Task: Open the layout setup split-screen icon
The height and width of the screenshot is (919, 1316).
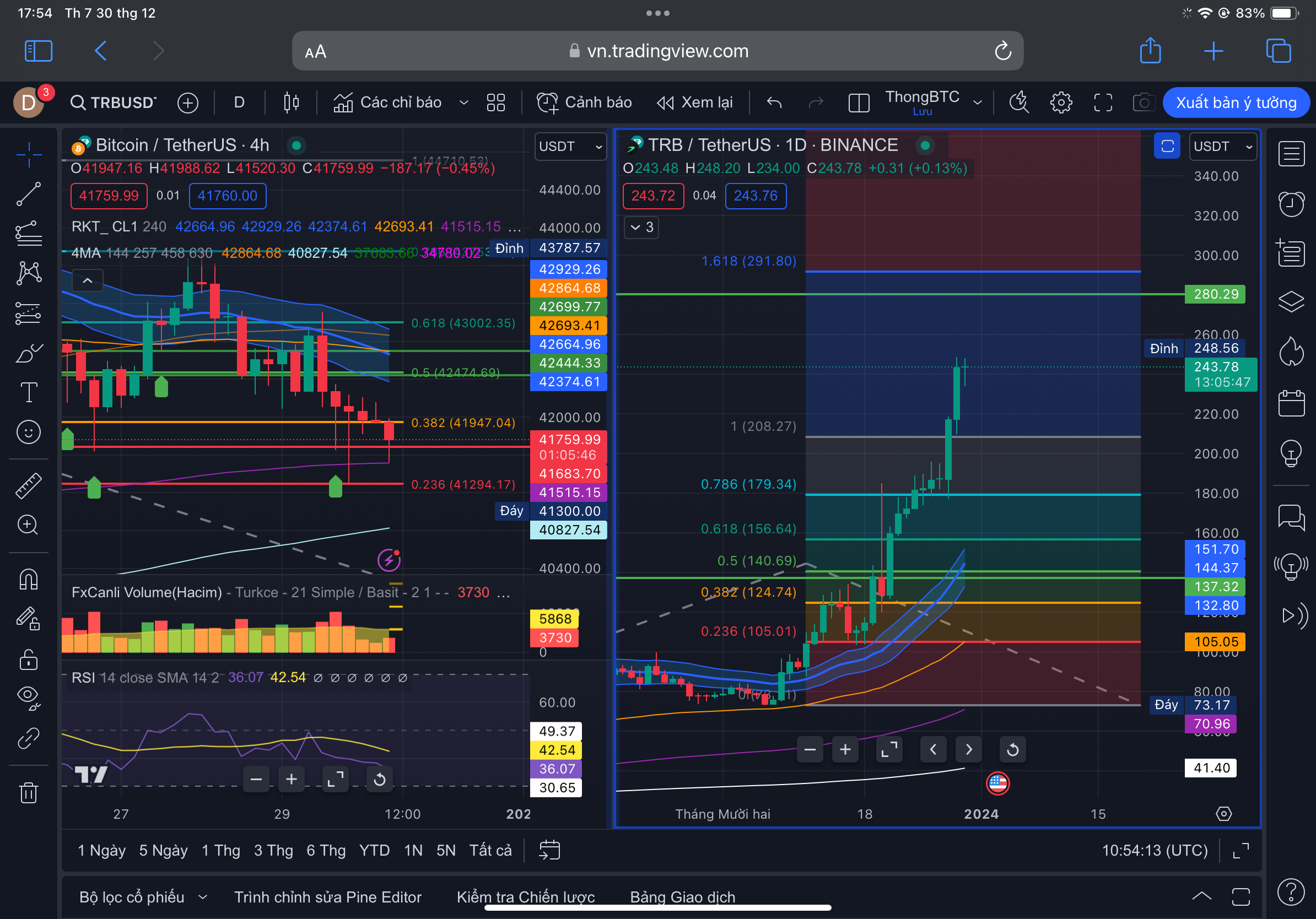Action: click(x=859, y=102)
